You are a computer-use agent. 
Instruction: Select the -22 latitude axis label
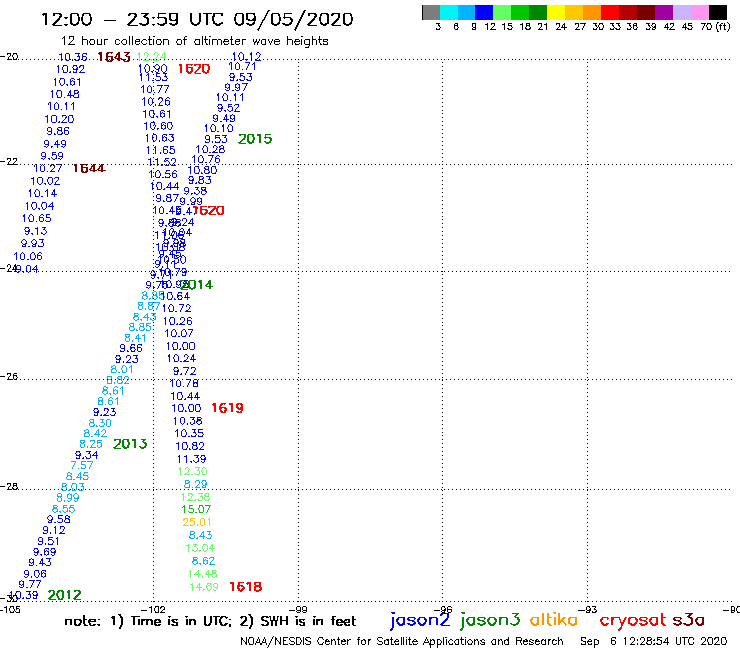(9, 161)
